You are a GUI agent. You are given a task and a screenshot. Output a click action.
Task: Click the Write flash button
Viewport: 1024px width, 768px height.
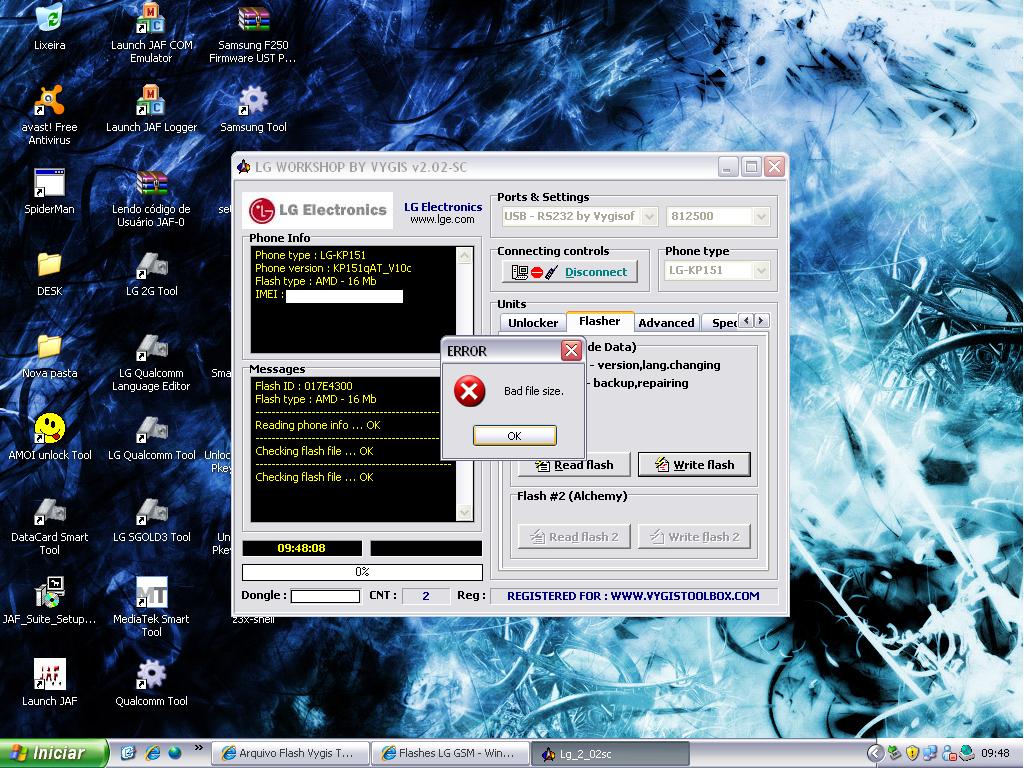click(694, 465)
